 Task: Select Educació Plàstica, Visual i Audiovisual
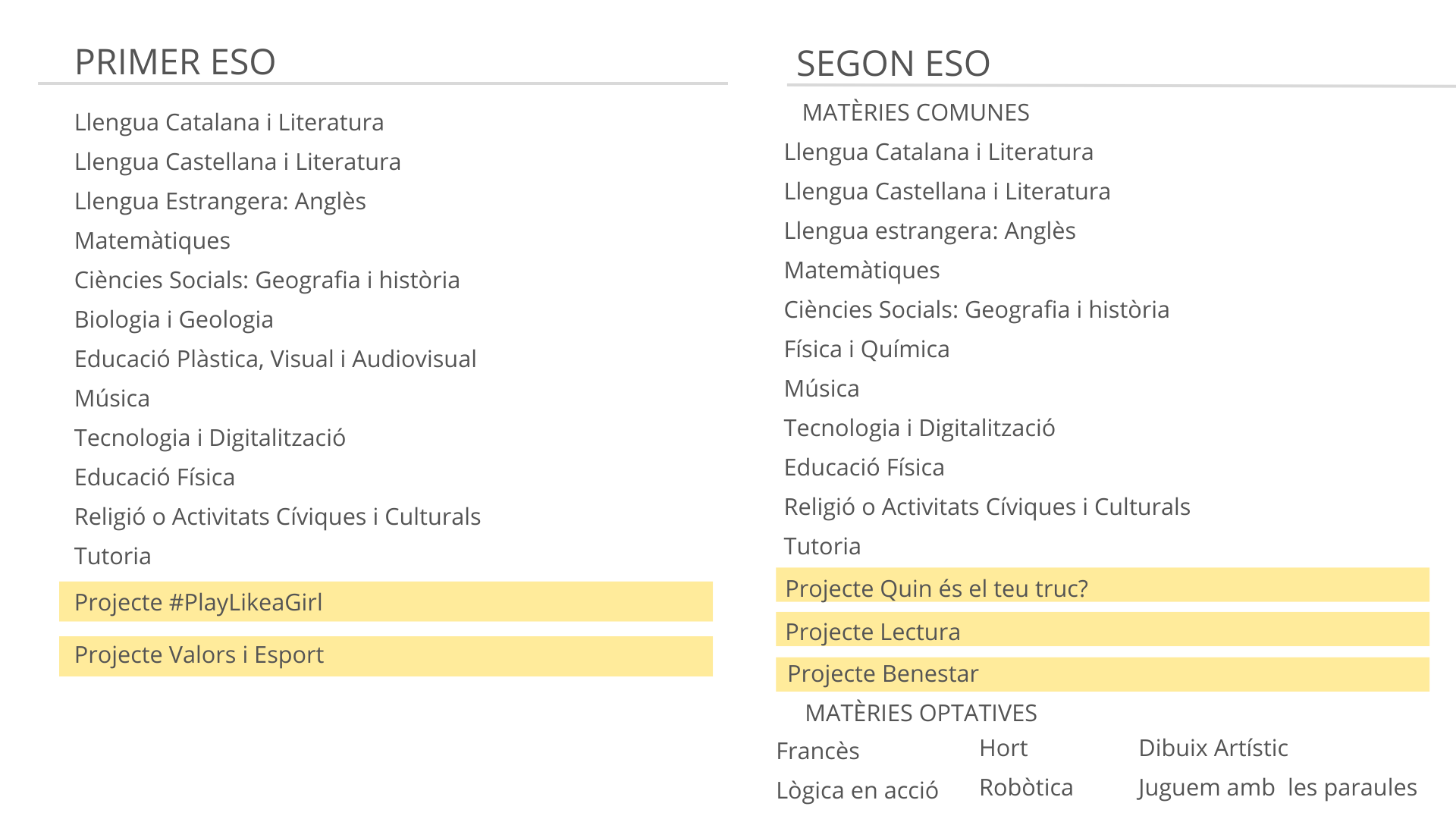click(x=275, y=359)
